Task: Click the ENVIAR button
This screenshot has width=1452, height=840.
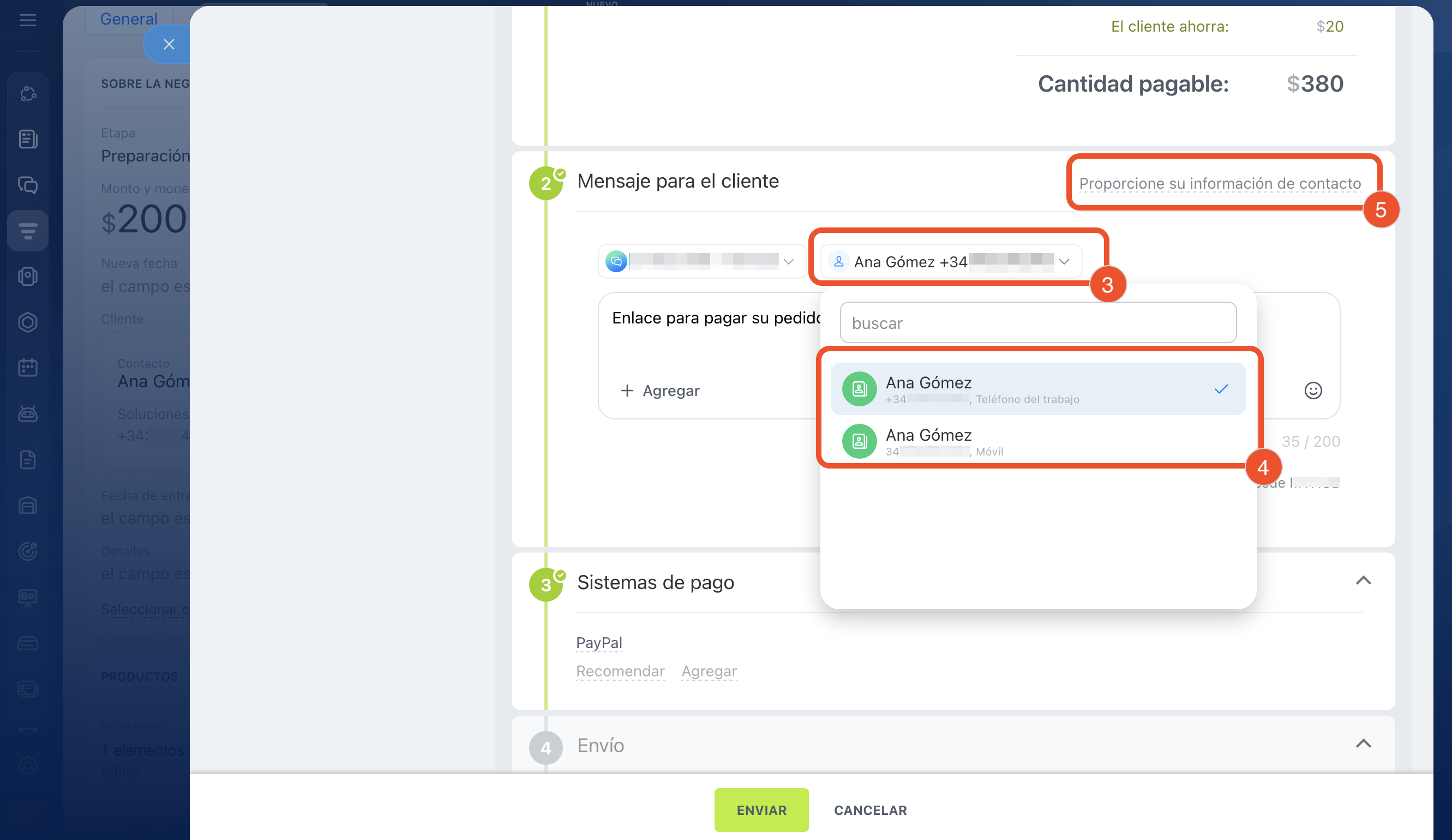Action: tap(761, 810)
